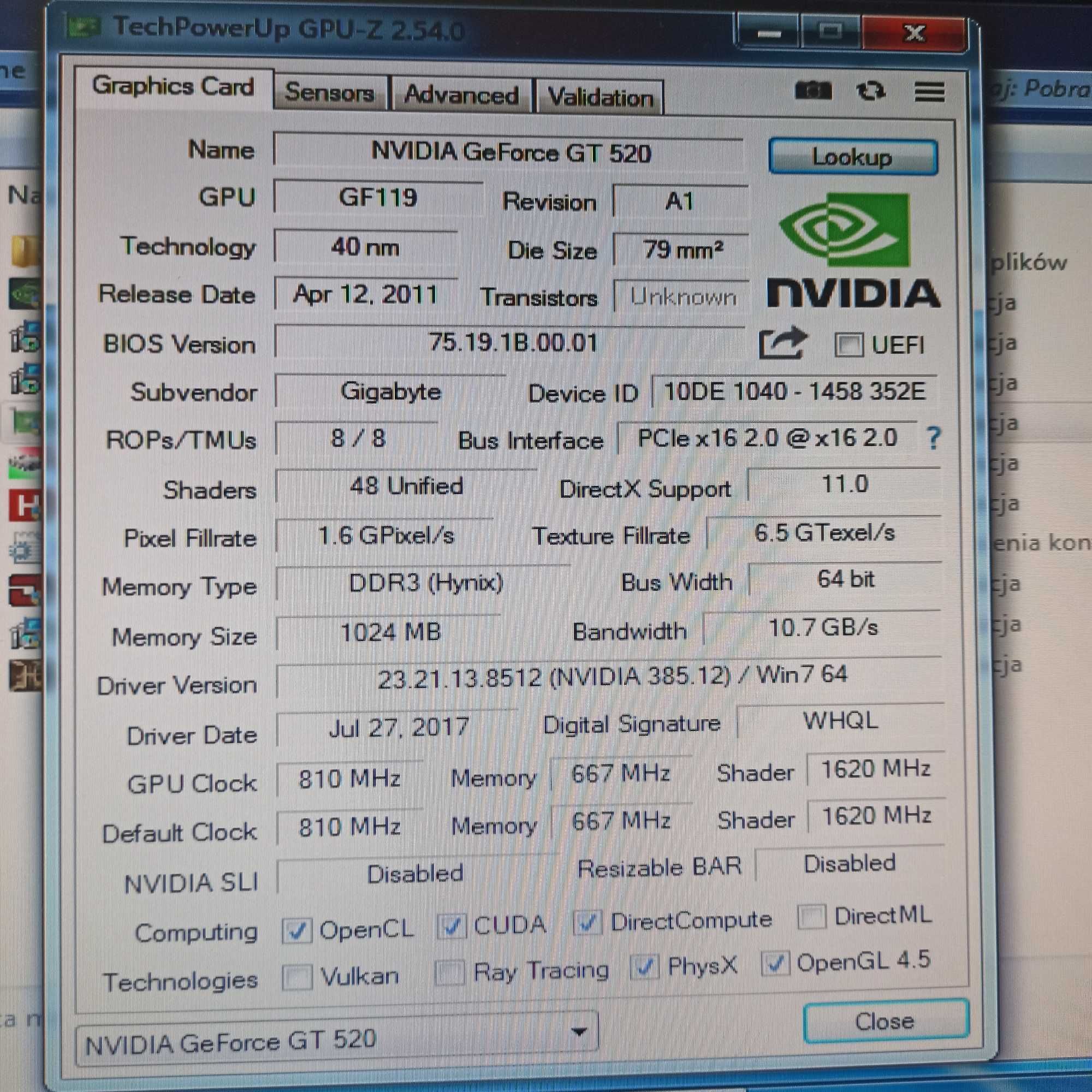Click the Bandwidth value 10.7 GB/s
Image resolution: width=1092 pixels, height=1092 pixels.
pos(822,627)
